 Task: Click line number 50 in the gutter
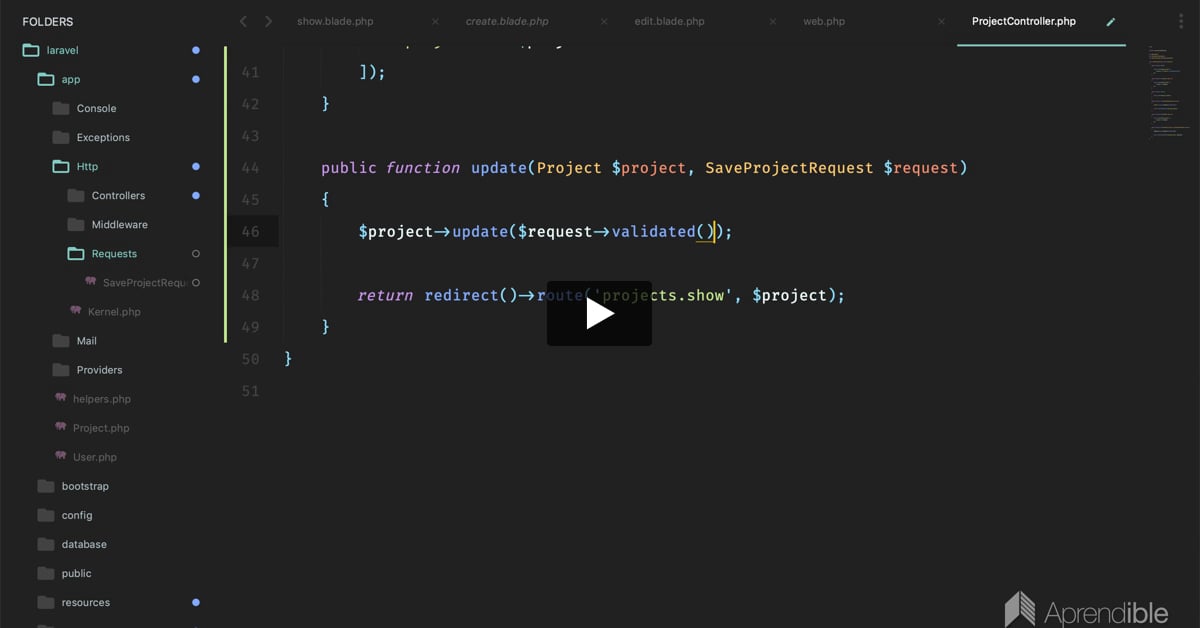click(x=249, y=359)
